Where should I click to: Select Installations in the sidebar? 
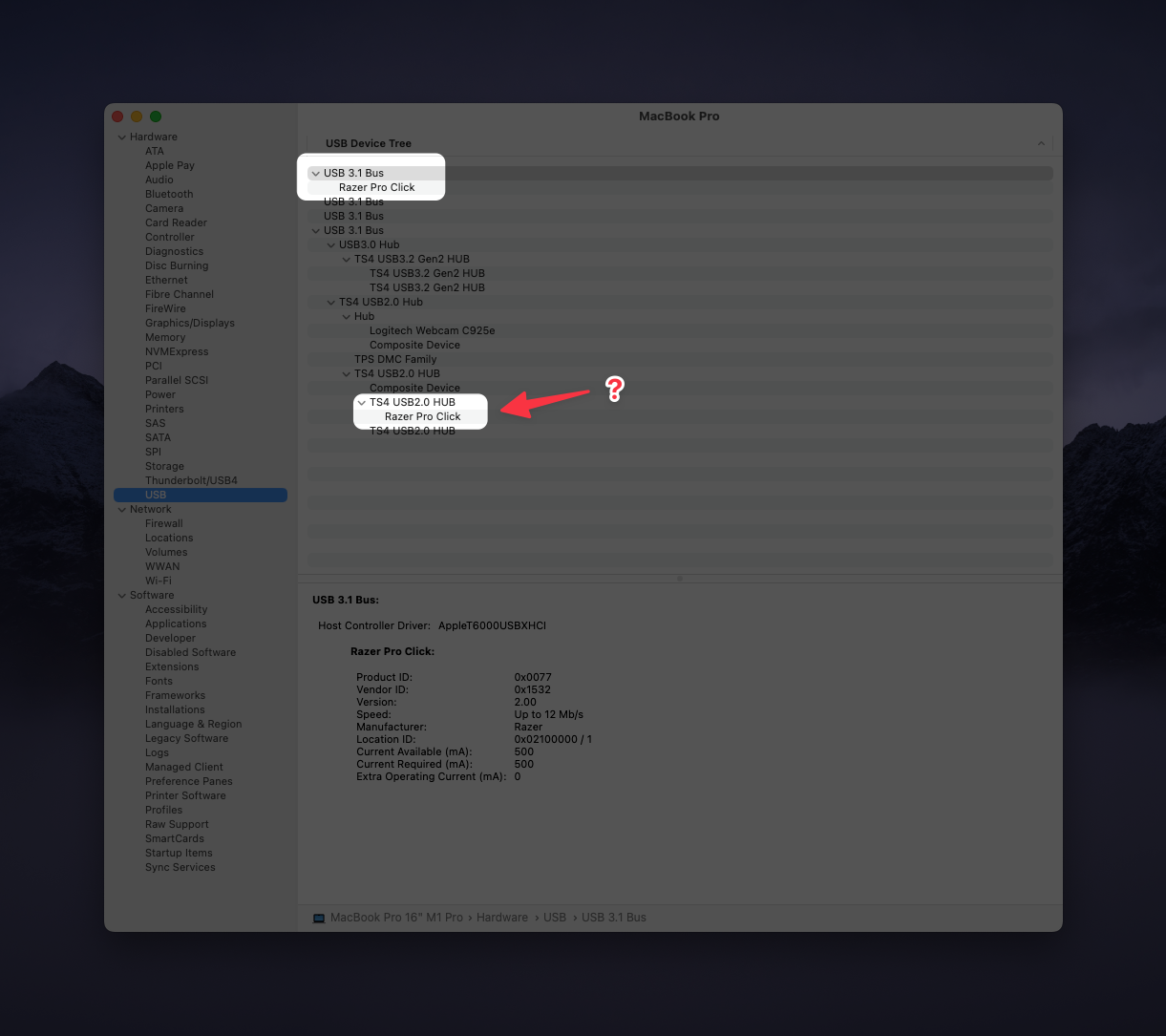[175, 710]
